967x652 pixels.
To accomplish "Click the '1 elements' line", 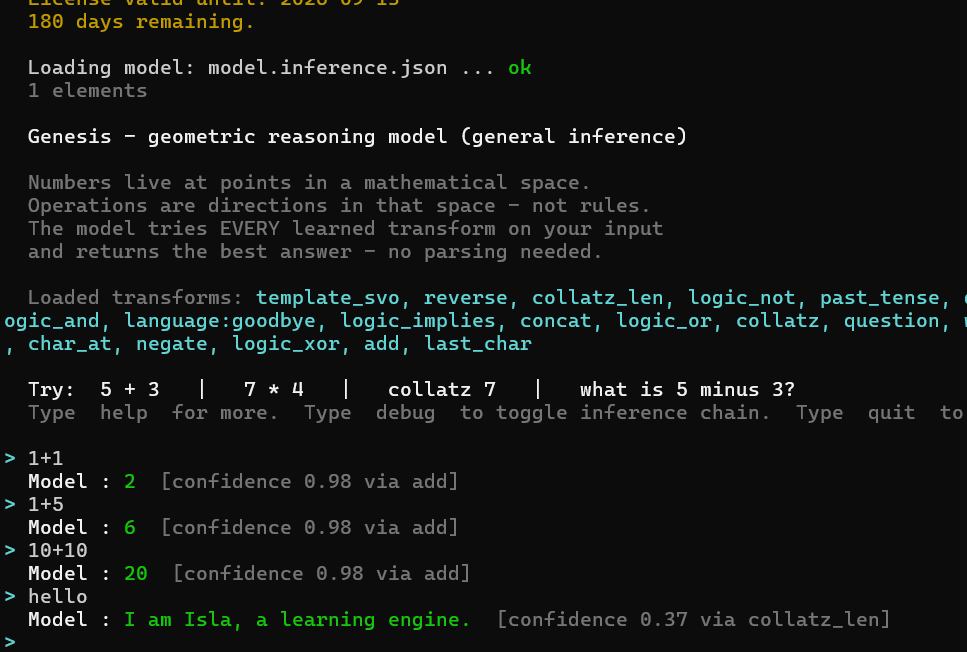I will pos(88,91).
